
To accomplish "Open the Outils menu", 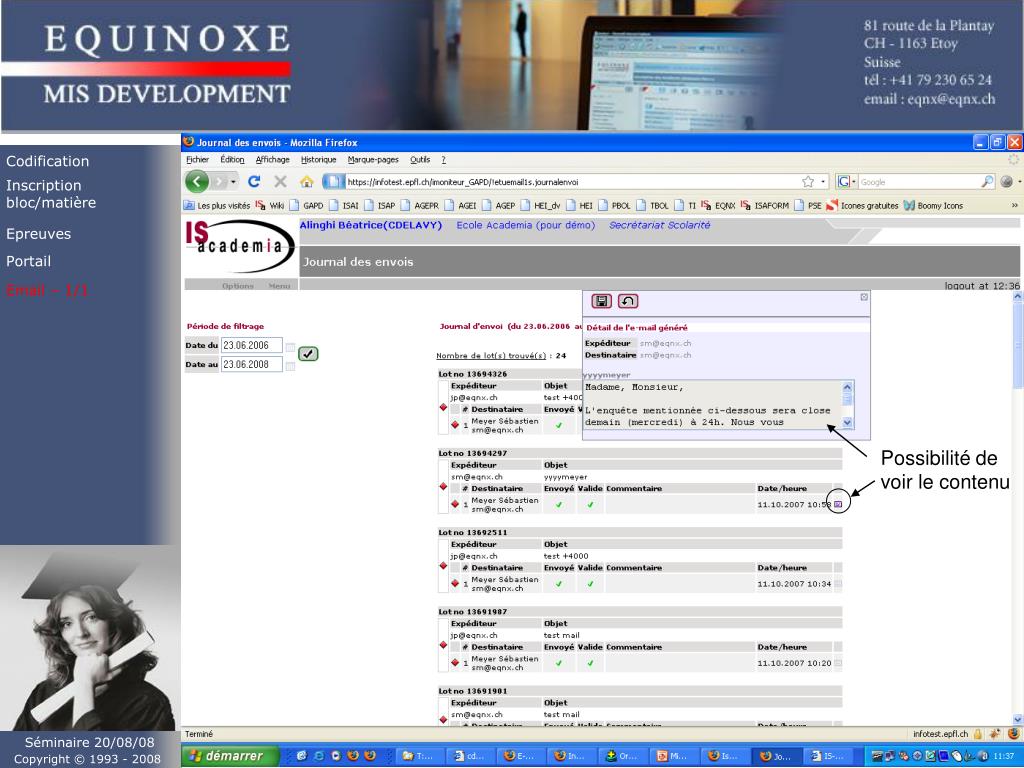I will point(420,159).
